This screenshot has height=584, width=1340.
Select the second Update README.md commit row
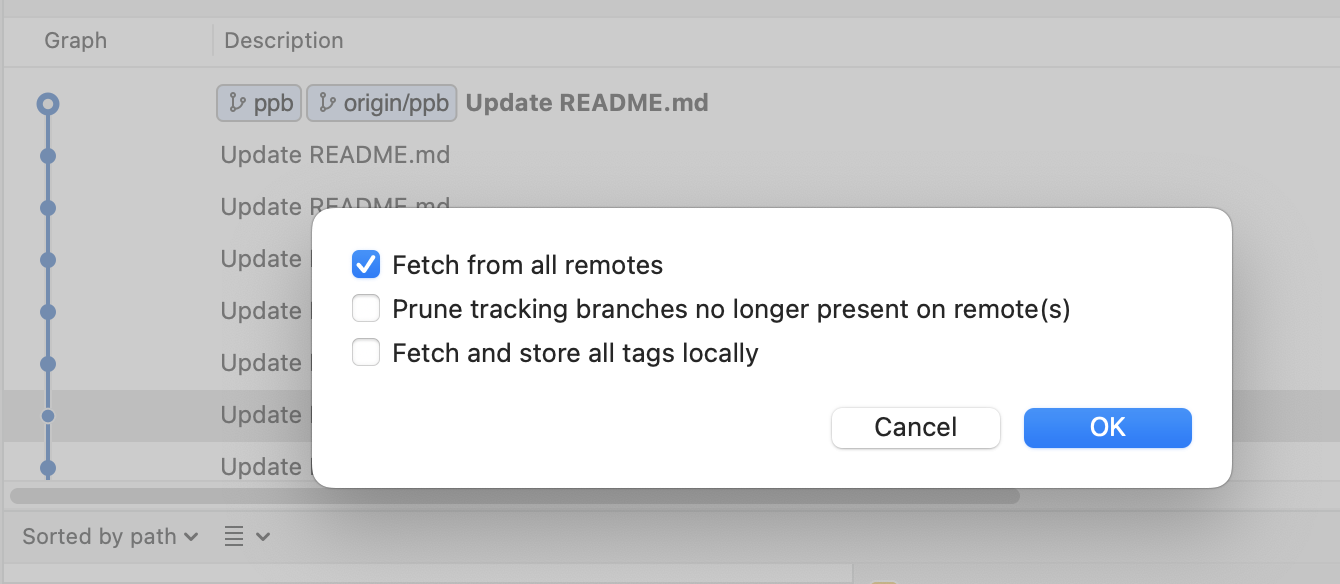(x=335, y=155)
